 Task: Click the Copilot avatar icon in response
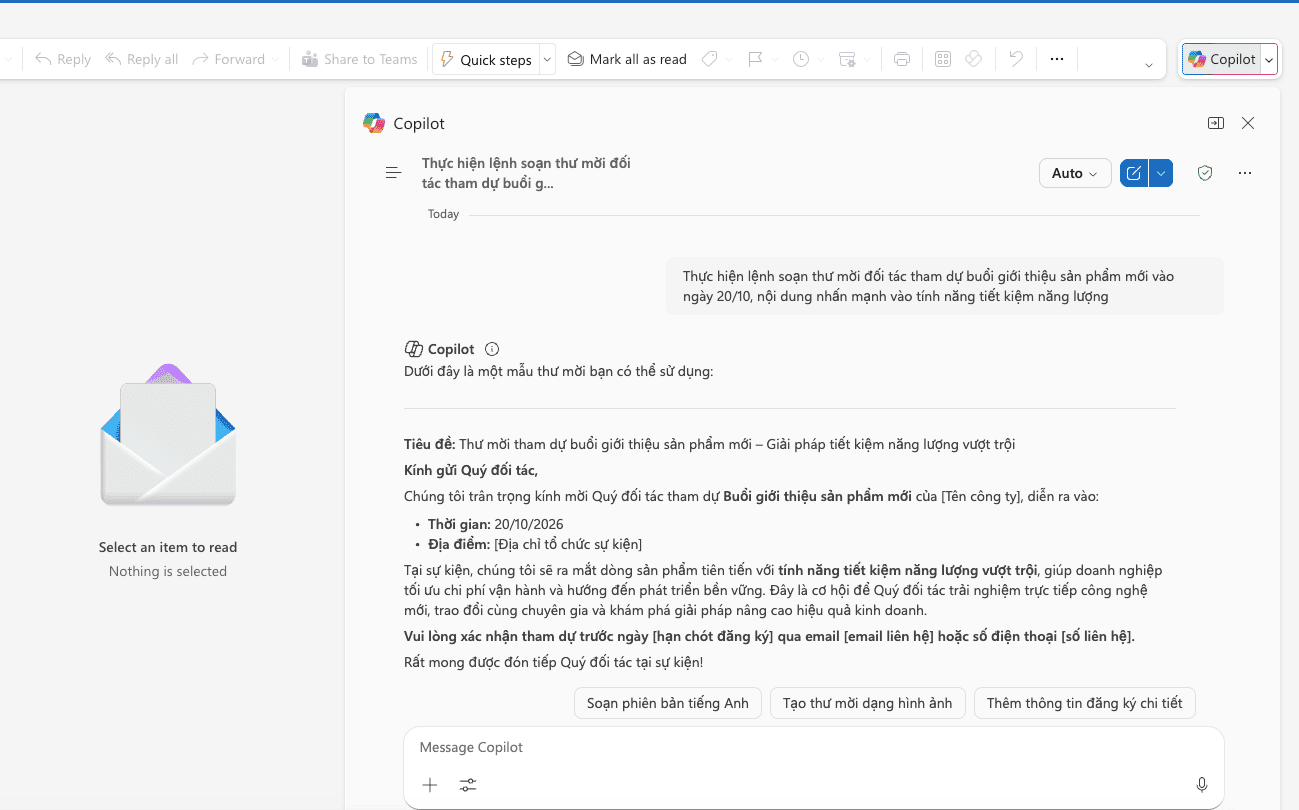tap(413, 349)
